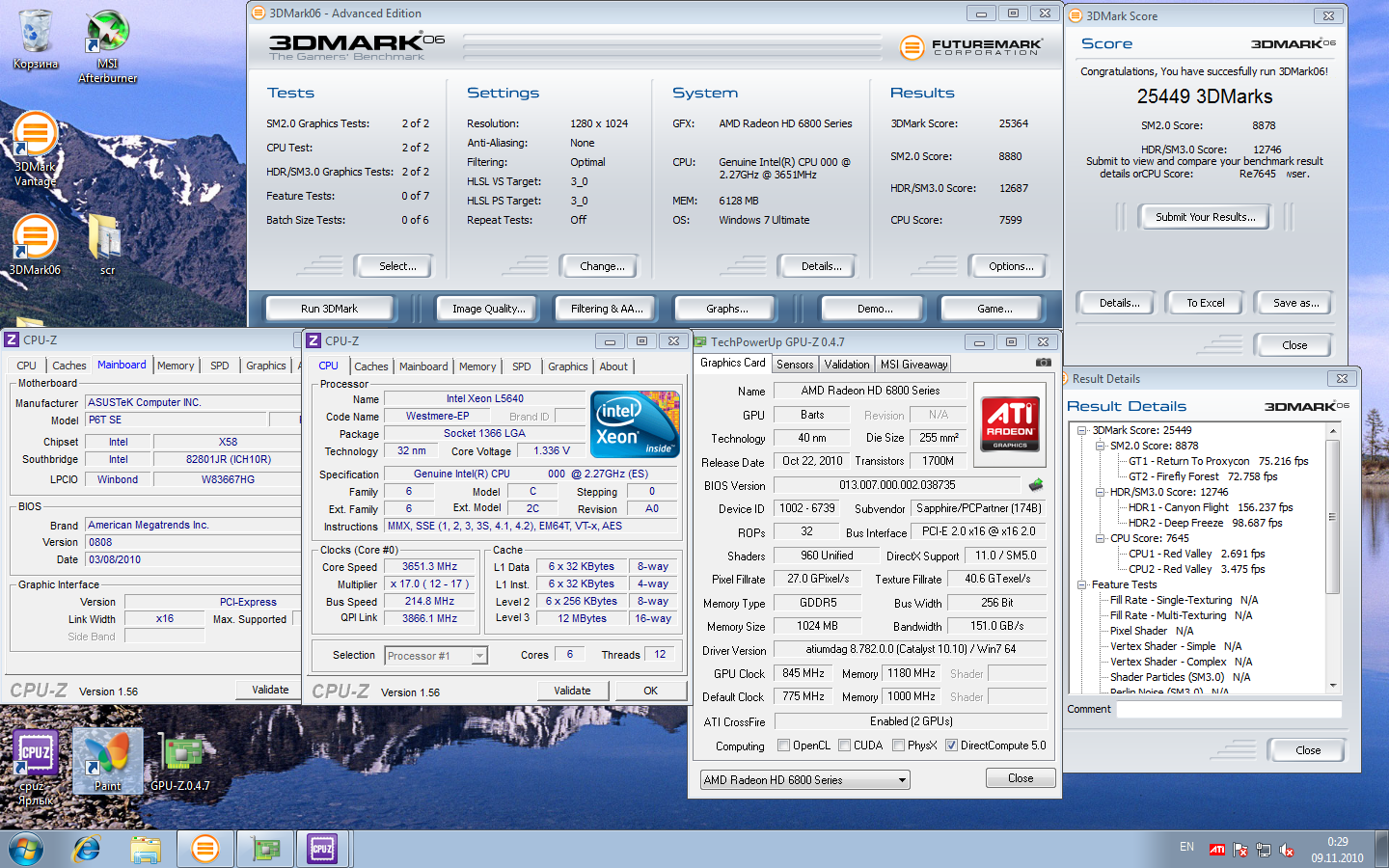Select the Graphics Card tab in GPU-Z

[x=732, y=363]
